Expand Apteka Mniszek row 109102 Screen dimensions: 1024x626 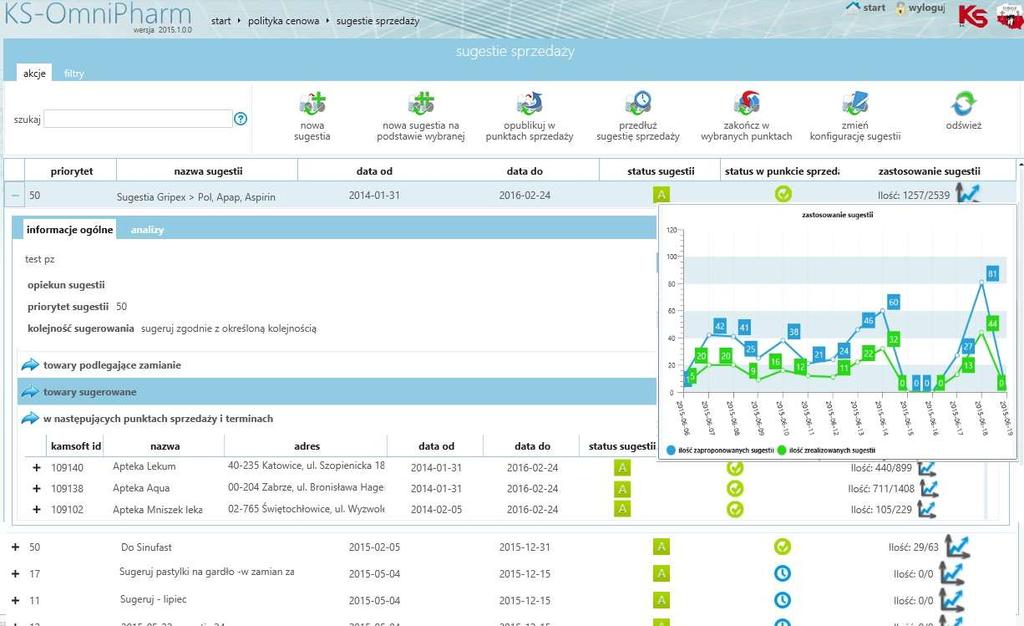pos(37,509)
